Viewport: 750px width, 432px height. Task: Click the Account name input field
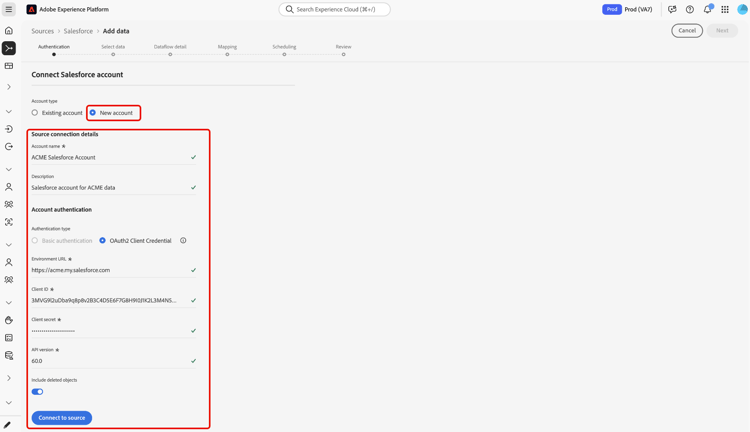[114, 157]
